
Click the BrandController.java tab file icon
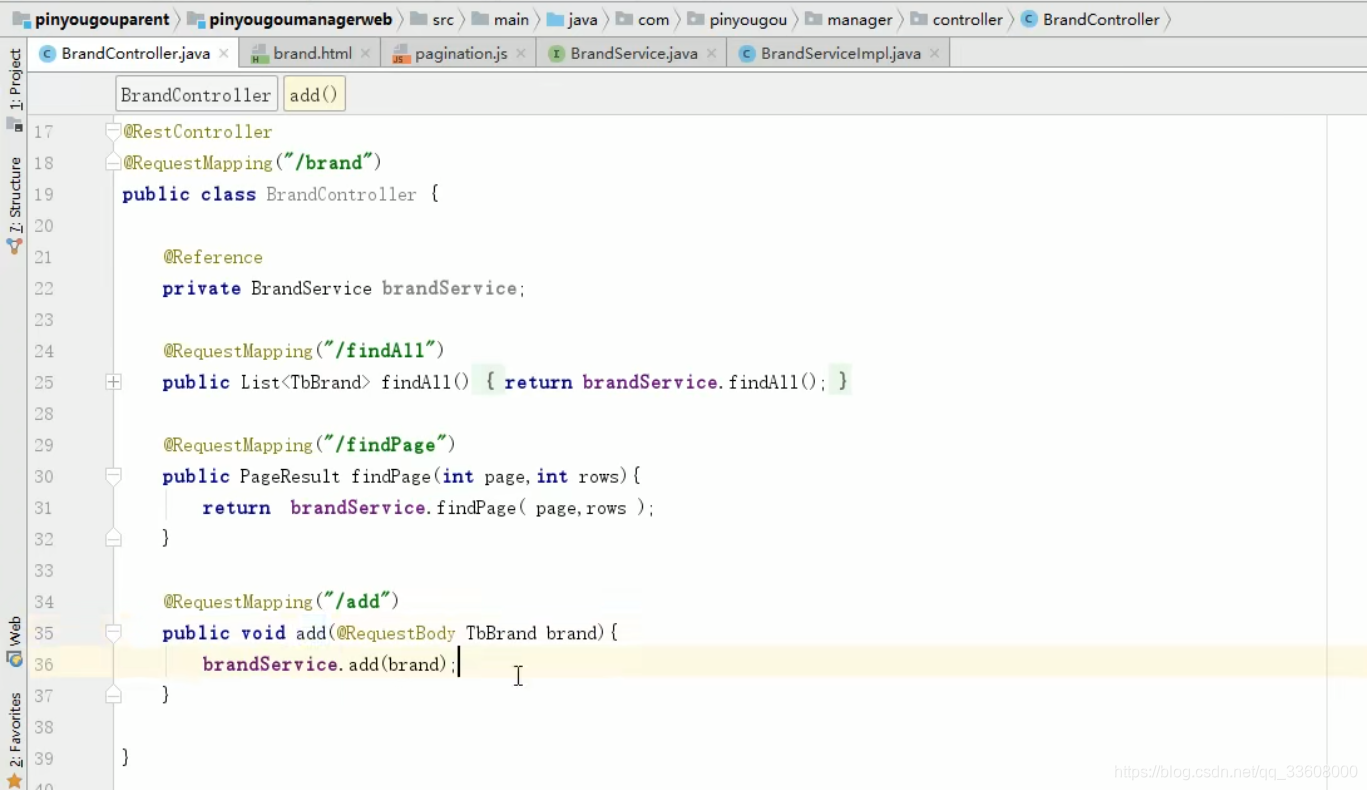tap(47, 54)
